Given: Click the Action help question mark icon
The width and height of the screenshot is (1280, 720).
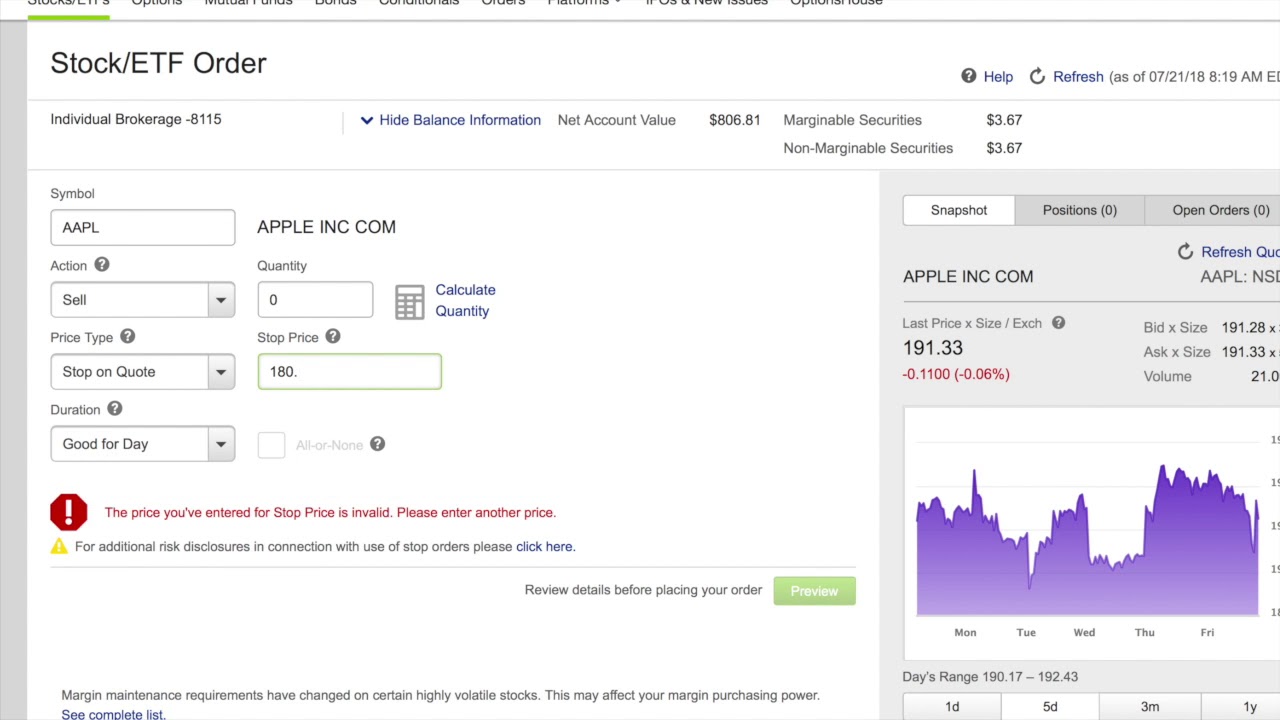Looking at the screenshot, I should tap(102, 265).
